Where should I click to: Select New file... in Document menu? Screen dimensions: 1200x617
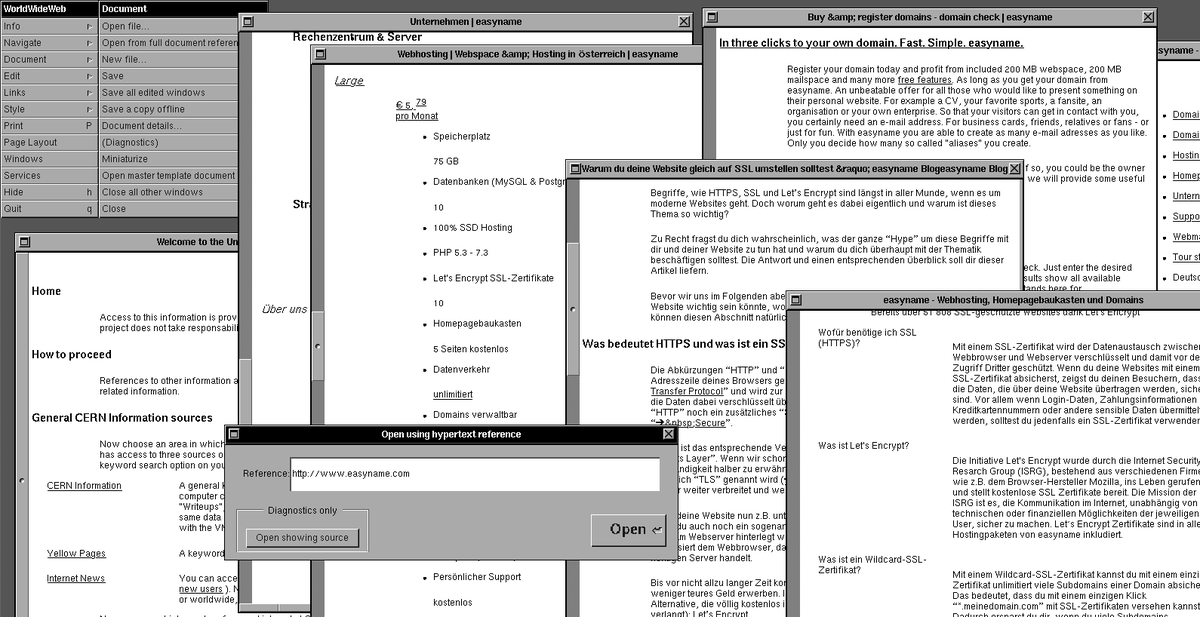[168, 59]
